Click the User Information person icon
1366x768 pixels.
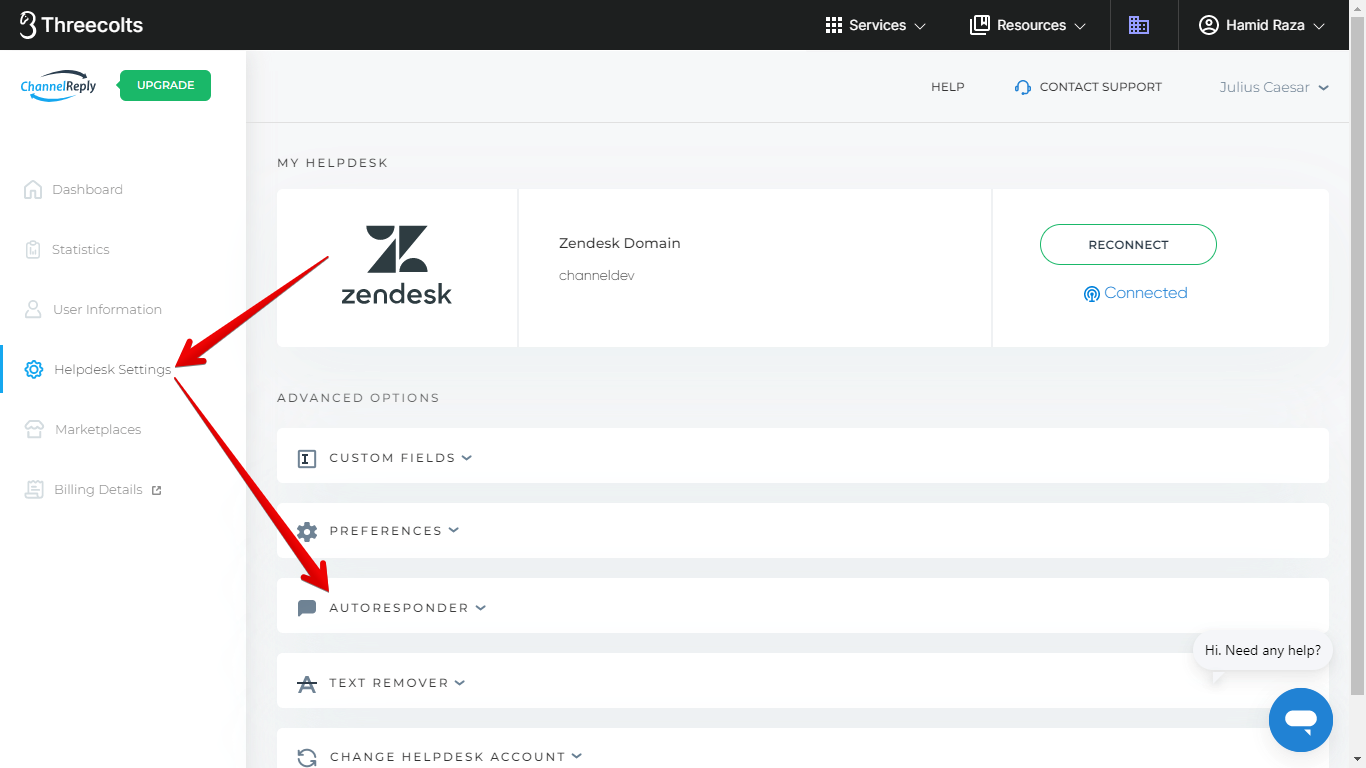click(x=33, y=309)
